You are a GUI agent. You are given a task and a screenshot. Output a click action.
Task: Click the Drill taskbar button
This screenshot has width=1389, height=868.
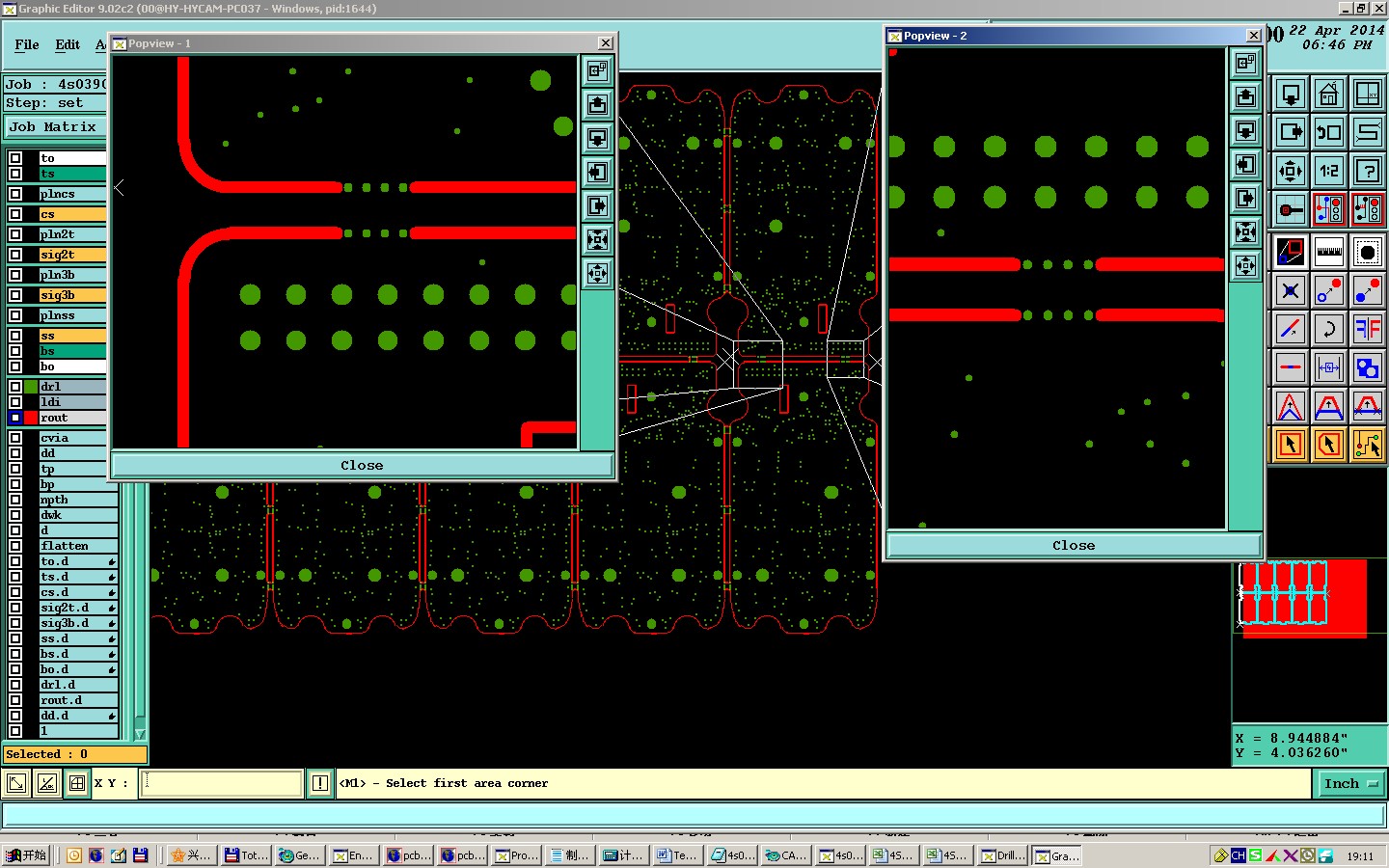tap(1003, 855)
